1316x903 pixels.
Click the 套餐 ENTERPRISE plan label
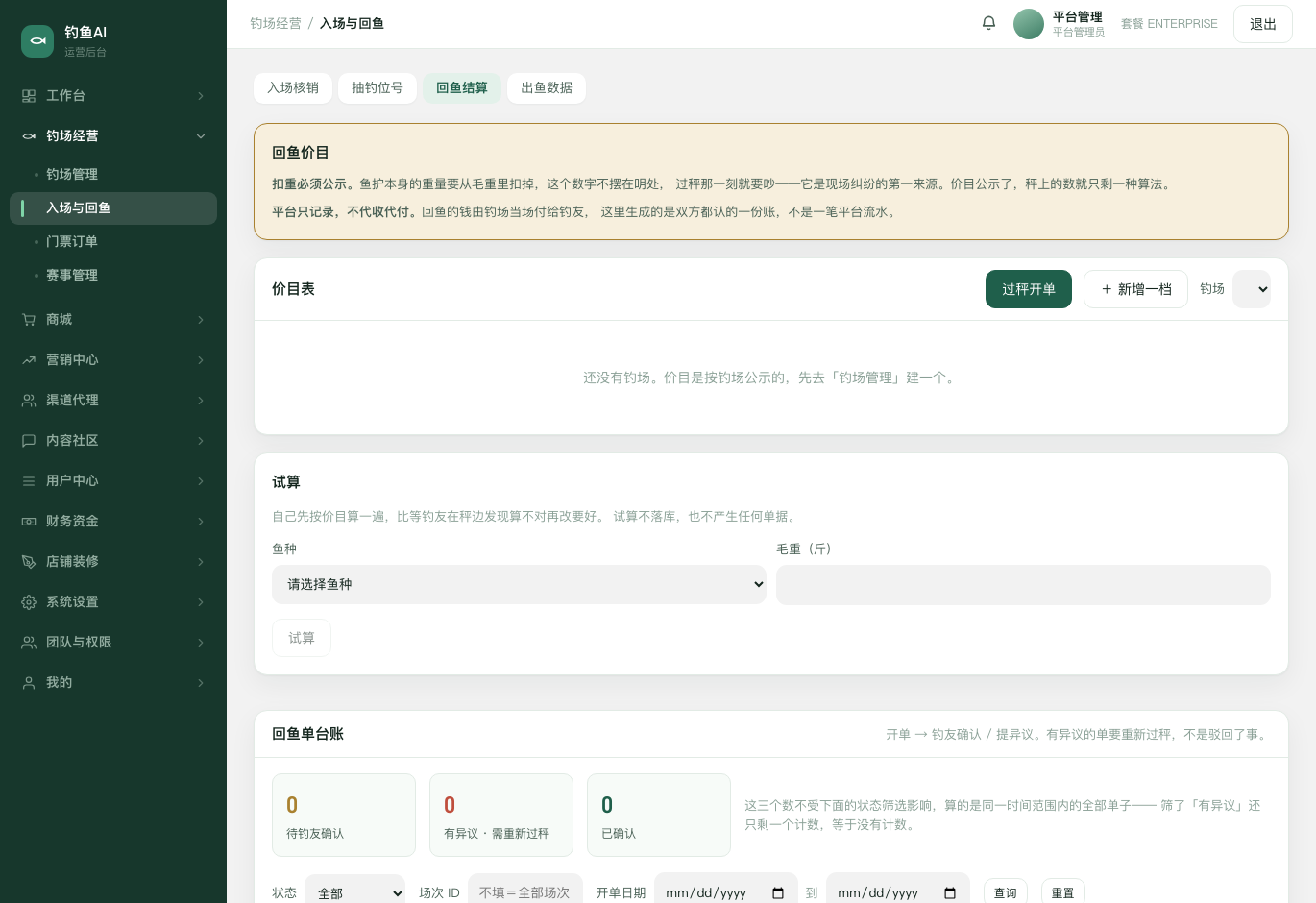tap(1169, 24)
